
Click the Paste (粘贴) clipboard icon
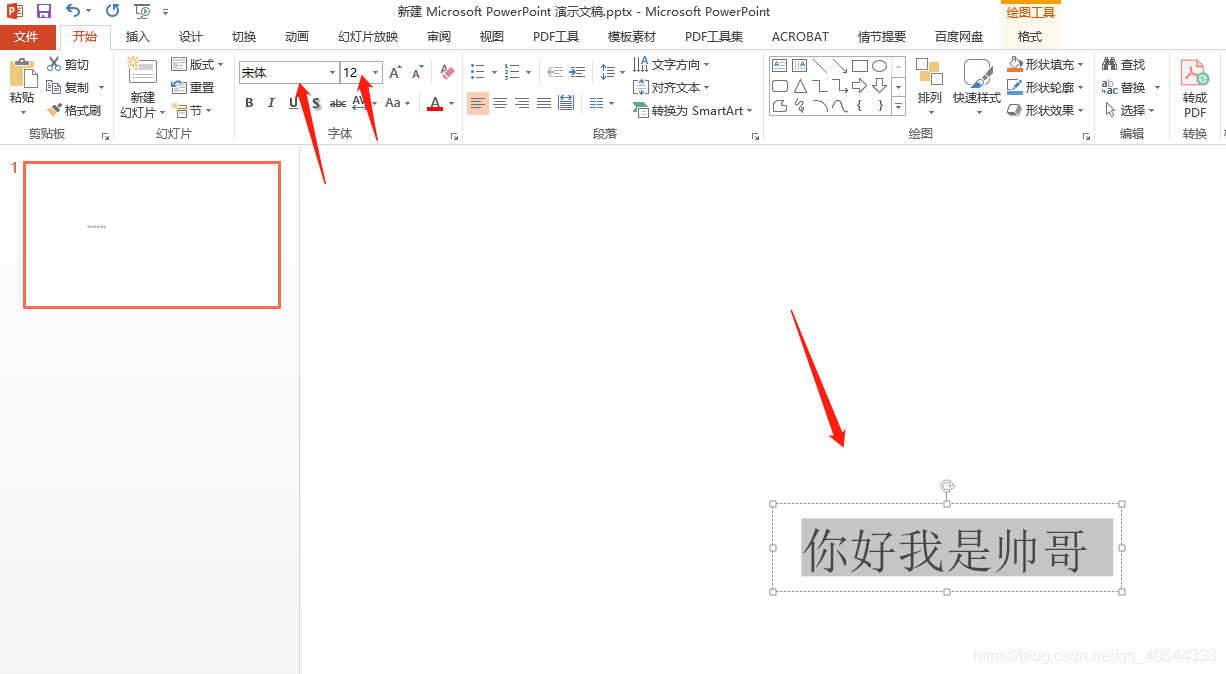(22, 75)
